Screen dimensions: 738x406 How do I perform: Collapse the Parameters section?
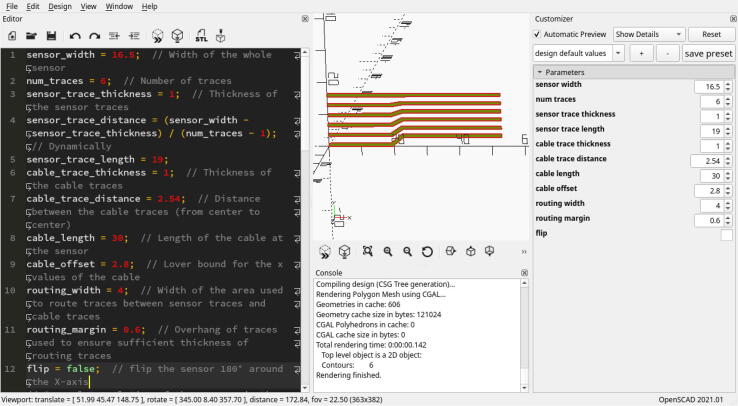540,72
